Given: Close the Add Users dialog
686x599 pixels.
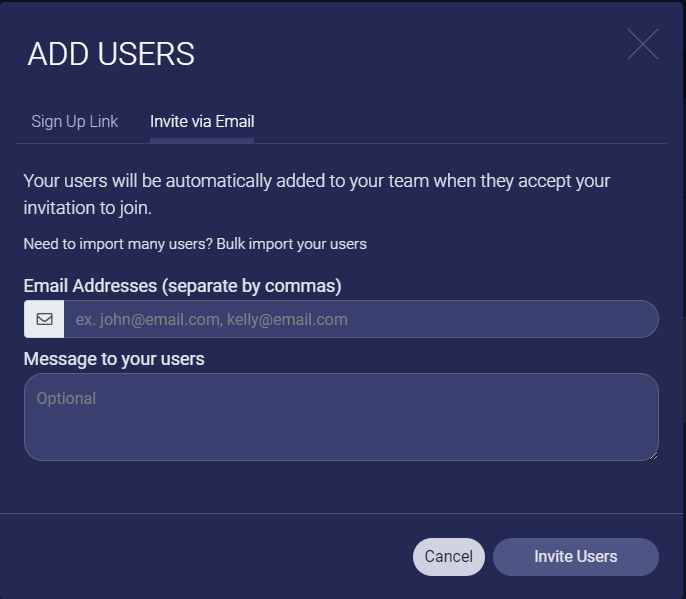Looking at the screenshot, I should click(x=643, y=44).
